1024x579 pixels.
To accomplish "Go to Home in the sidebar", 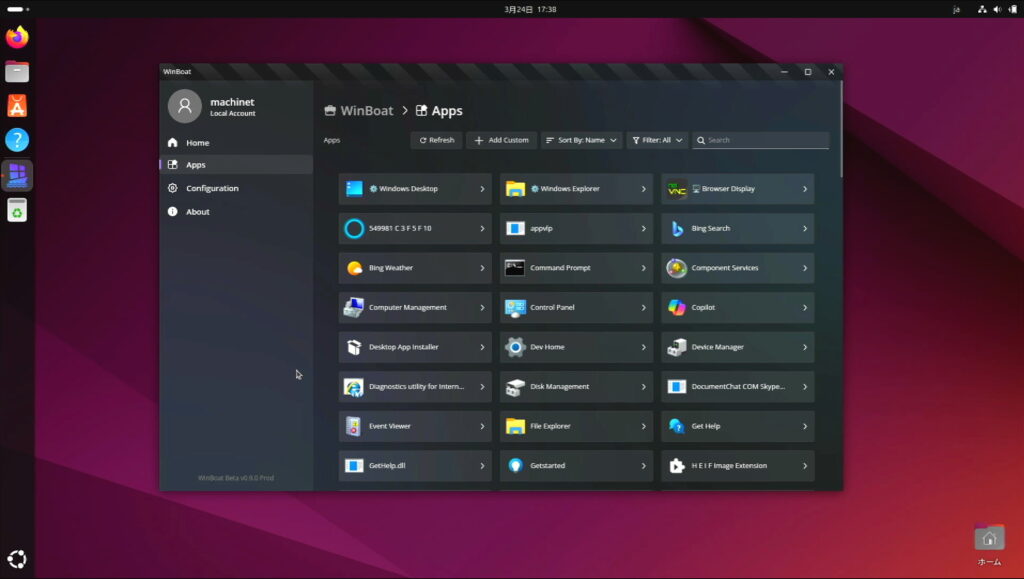I will point(197,143).
